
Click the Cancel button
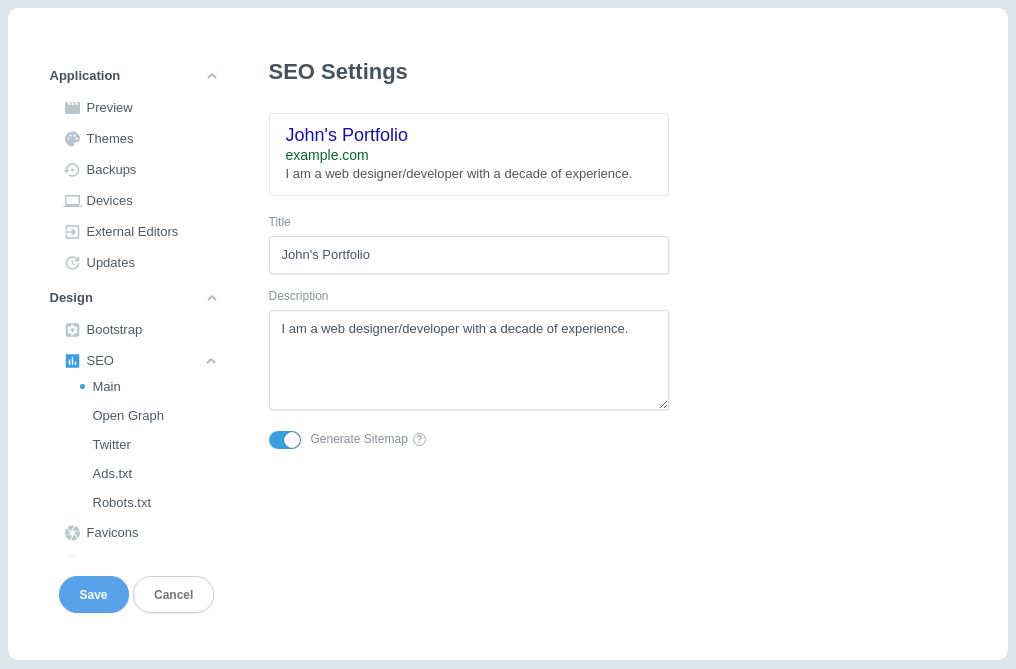pyautogui.click(x=173, y=594)
